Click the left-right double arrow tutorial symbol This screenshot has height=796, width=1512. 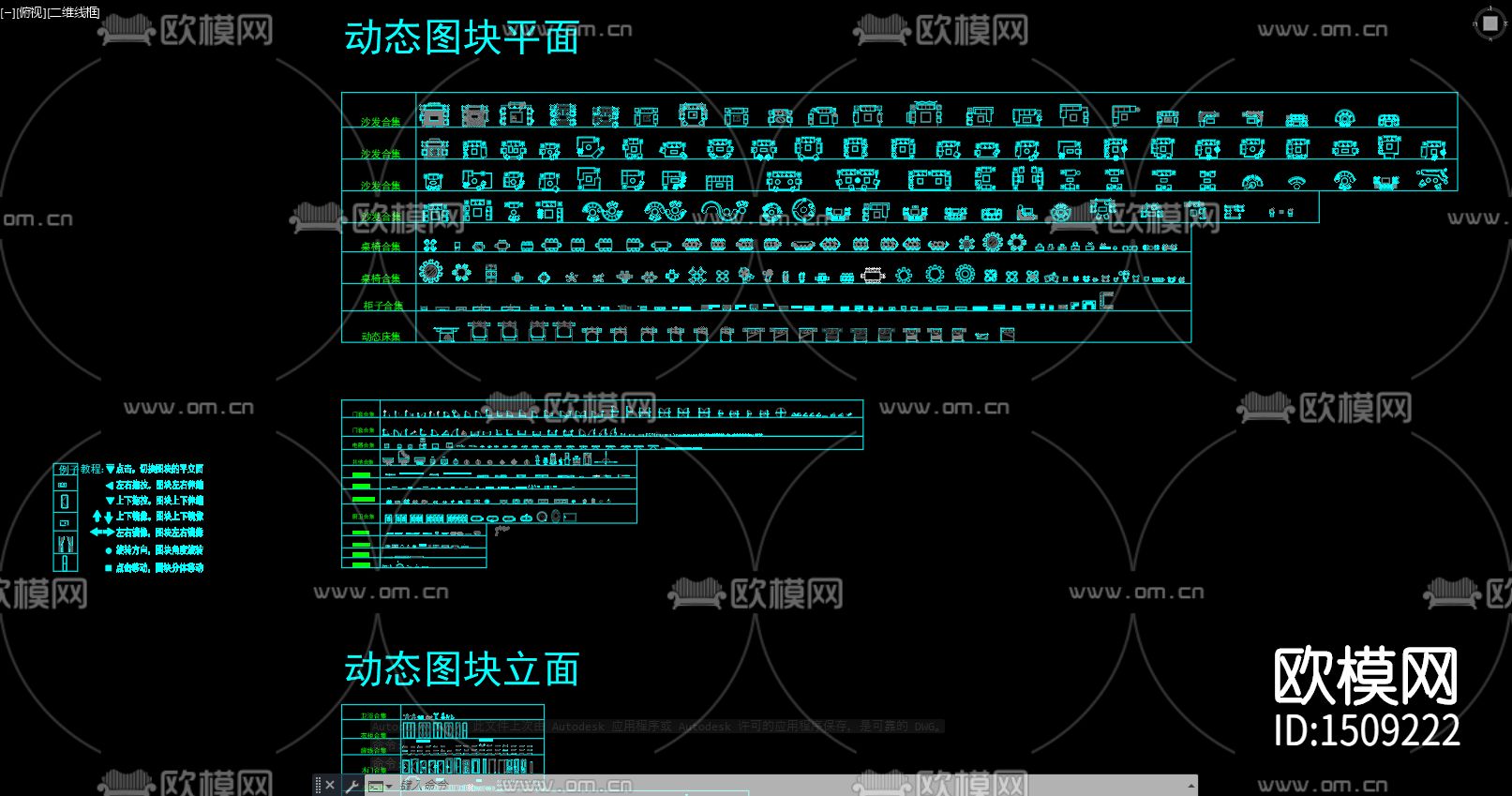click(101, 533)
